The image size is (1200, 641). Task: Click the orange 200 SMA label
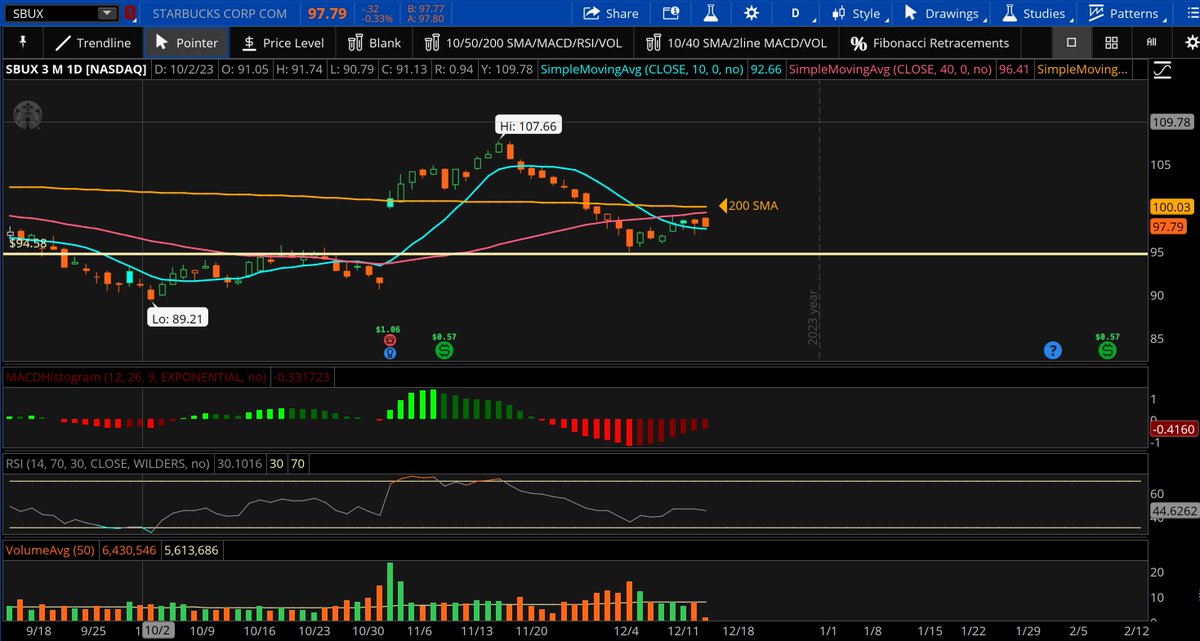[748, 205]
